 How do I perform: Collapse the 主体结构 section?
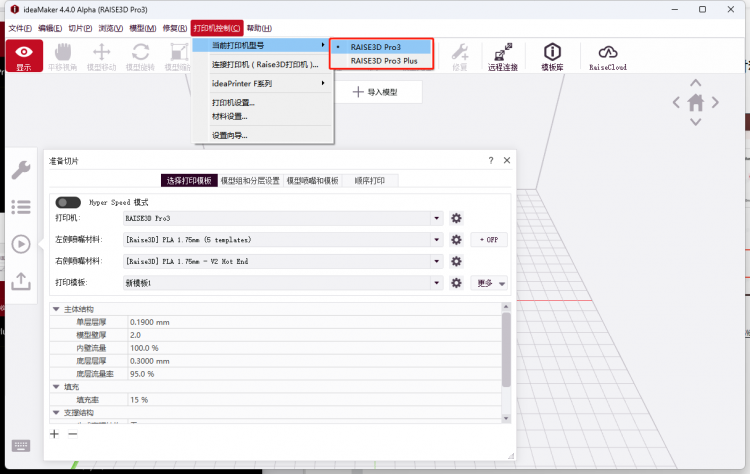pos(56,309)
